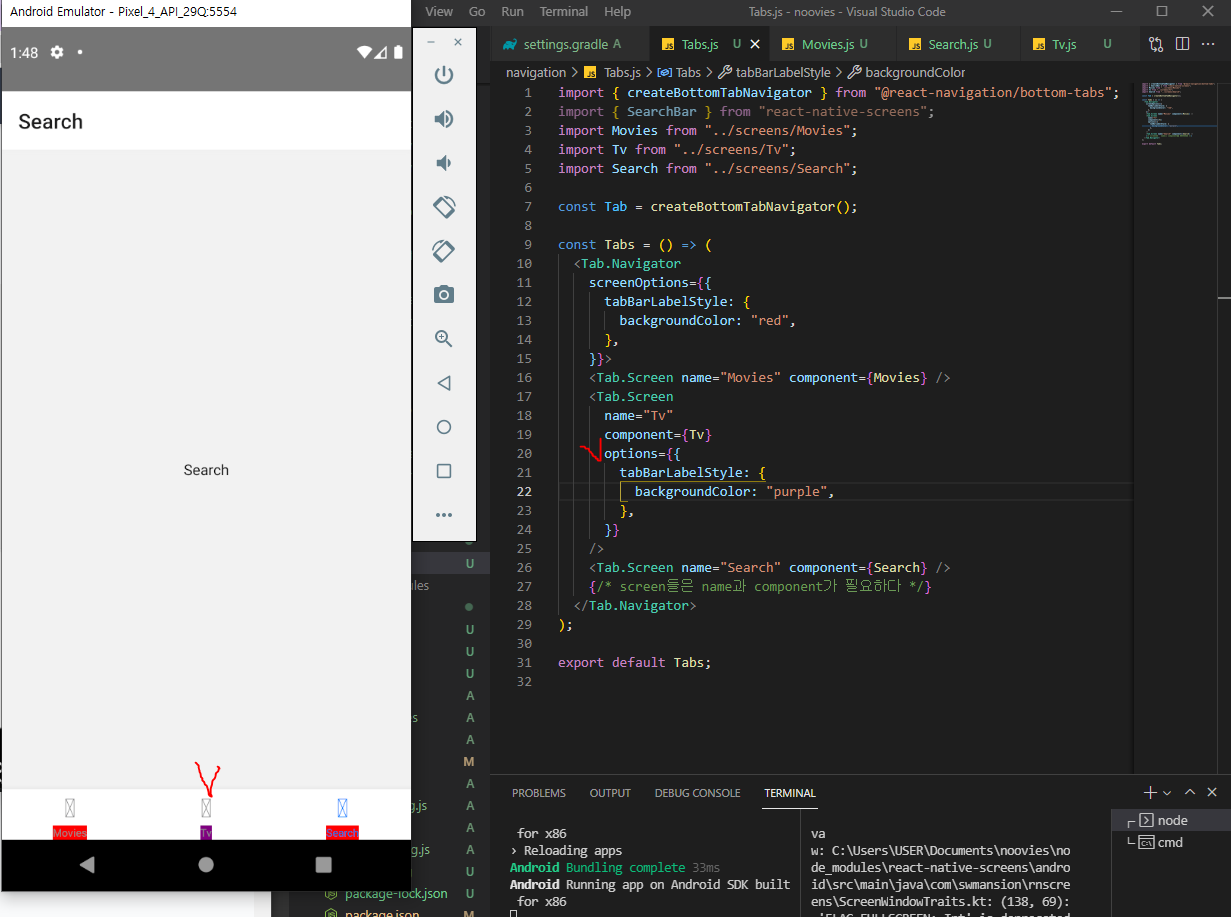Image resolution: width=1231 pixels, height=917 pixels.
Task: Switch to Search.js editor tab
Action: [x=960, y=44]
